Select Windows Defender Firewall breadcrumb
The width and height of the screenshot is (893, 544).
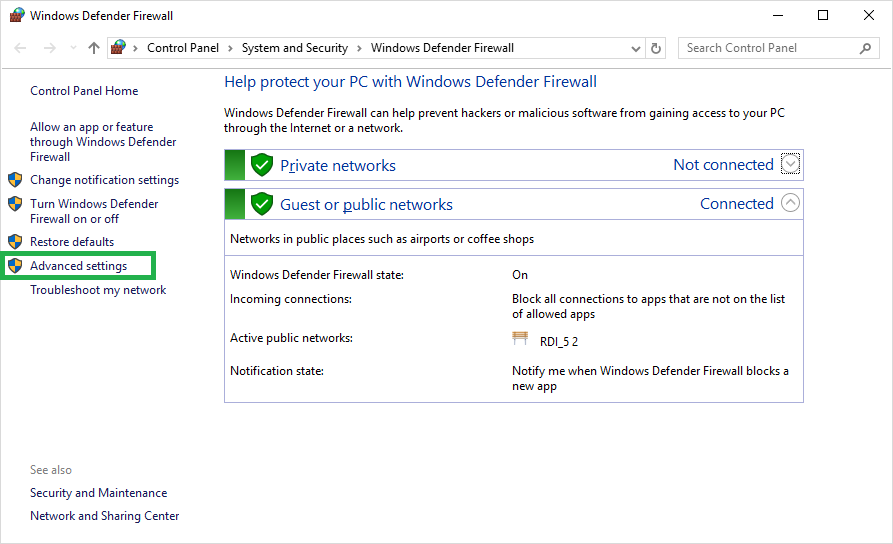[443, 48]
